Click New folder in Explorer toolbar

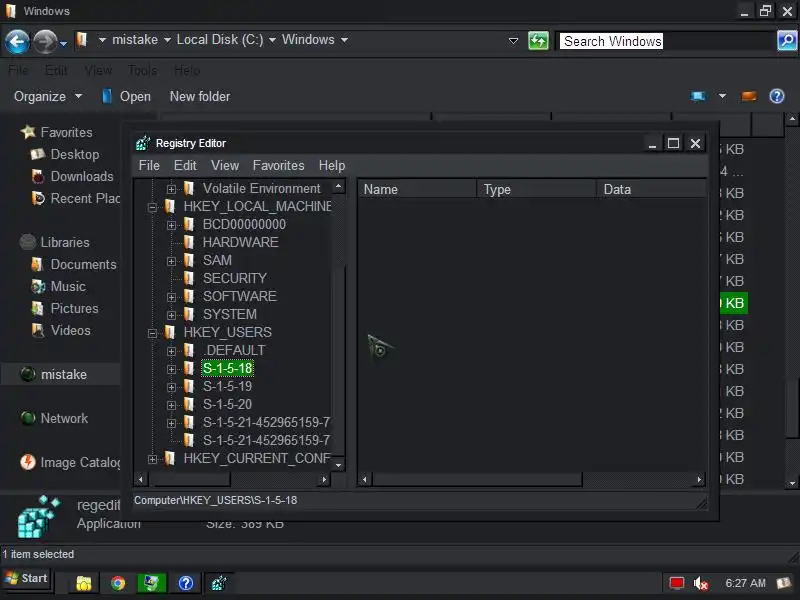tap(200, 96)
